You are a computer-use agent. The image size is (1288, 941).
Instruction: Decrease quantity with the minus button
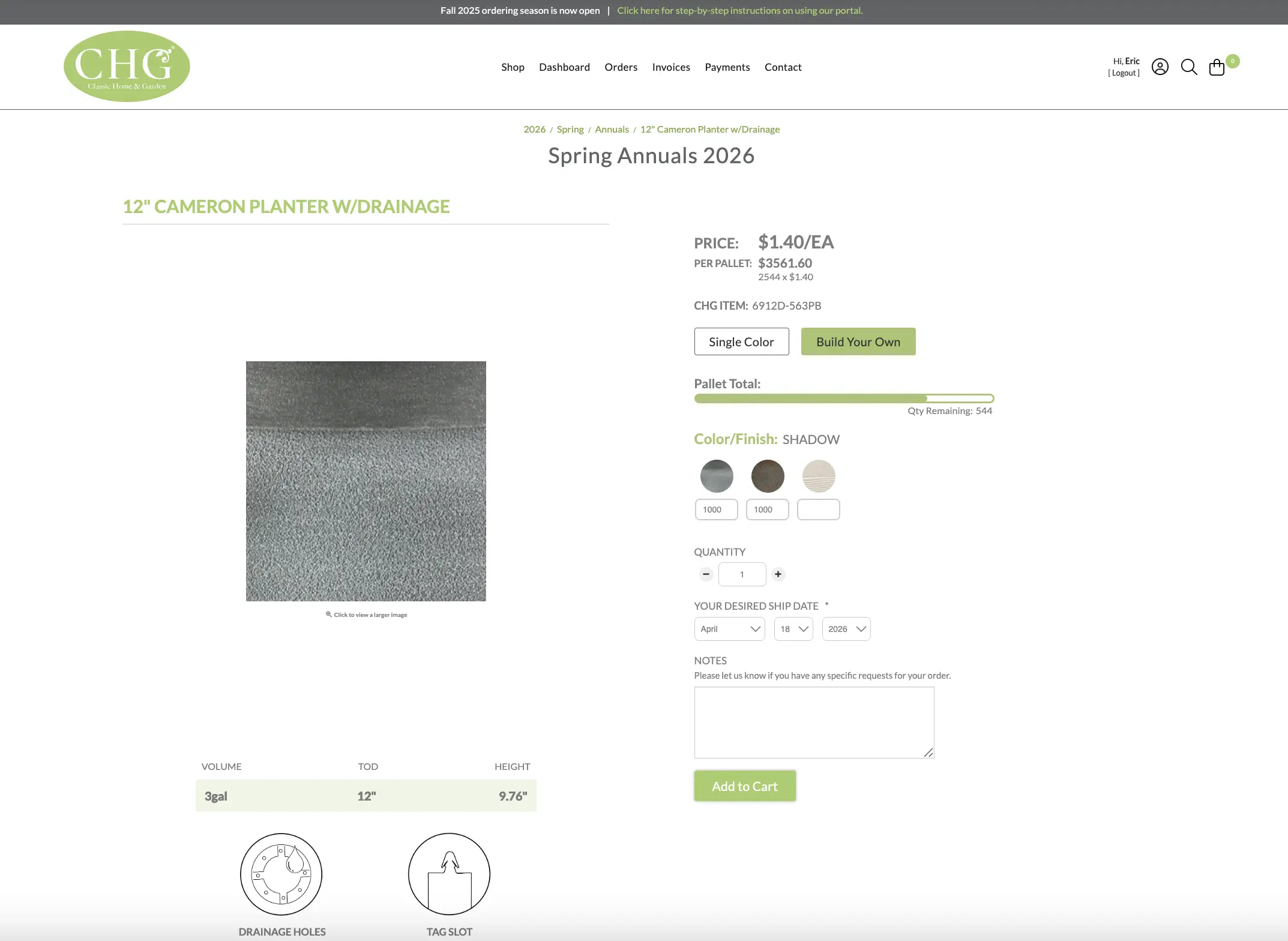point(706,574)
